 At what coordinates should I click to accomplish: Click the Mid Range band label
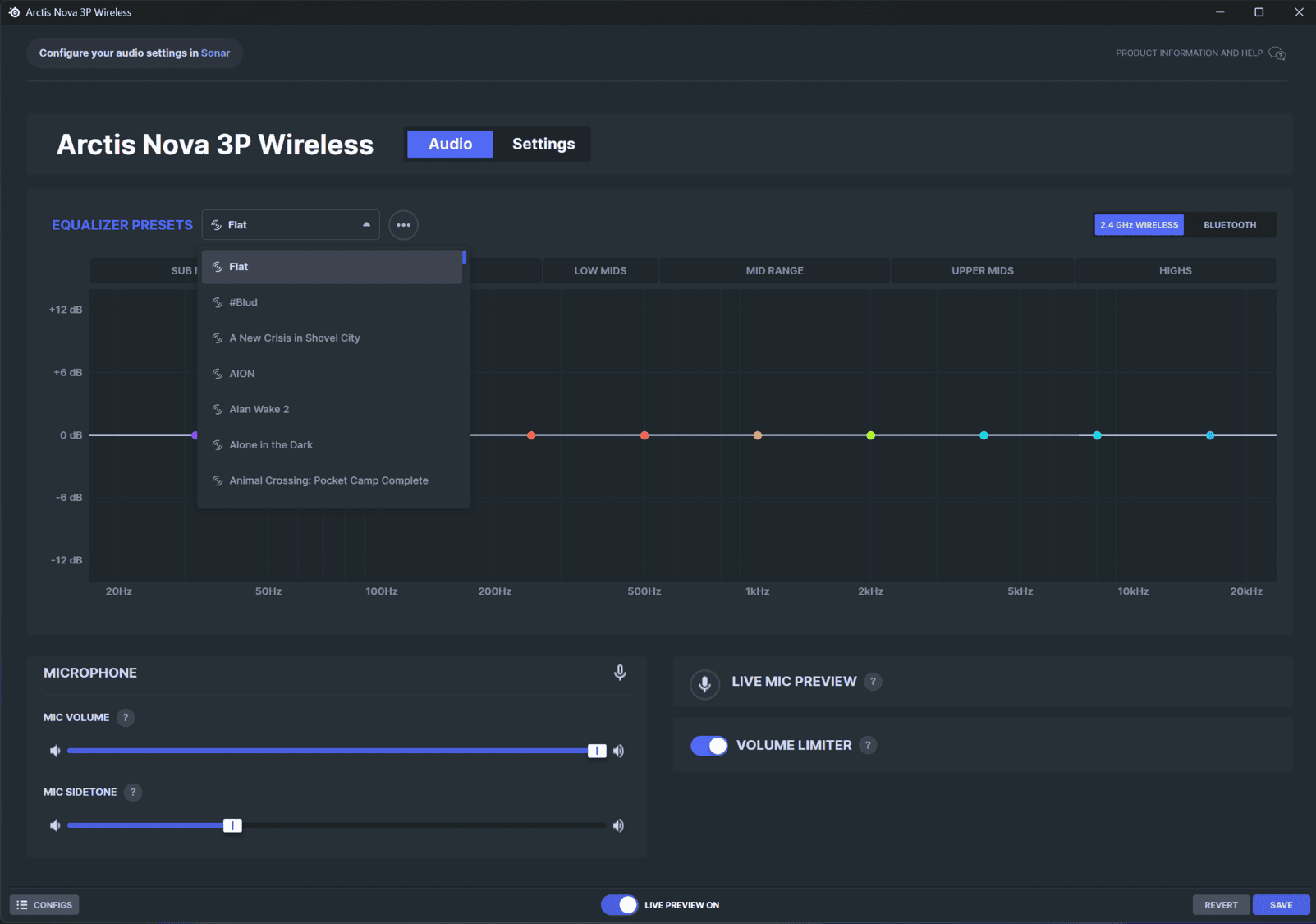(774, 271)
